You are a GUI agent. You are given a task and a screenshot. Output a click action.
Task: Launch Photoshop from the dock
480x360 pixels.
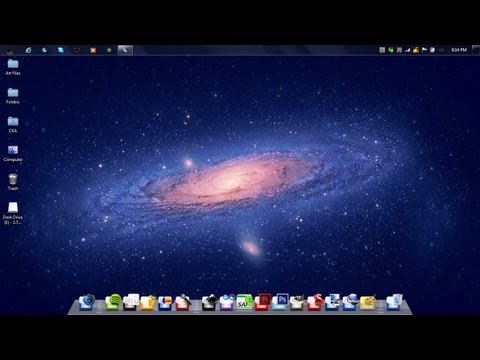(280, 302)
